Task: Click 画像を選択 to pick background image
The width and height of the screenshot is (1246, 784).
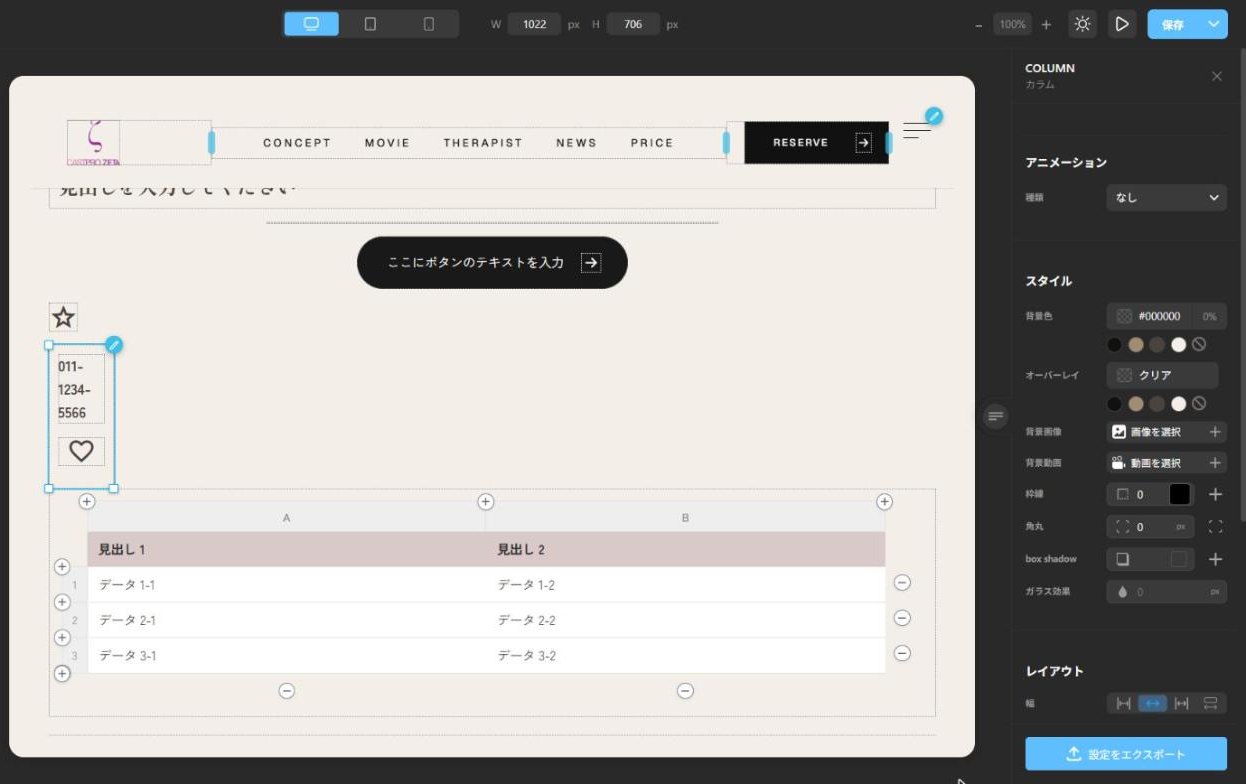Action: click(x=1156, y=432)
